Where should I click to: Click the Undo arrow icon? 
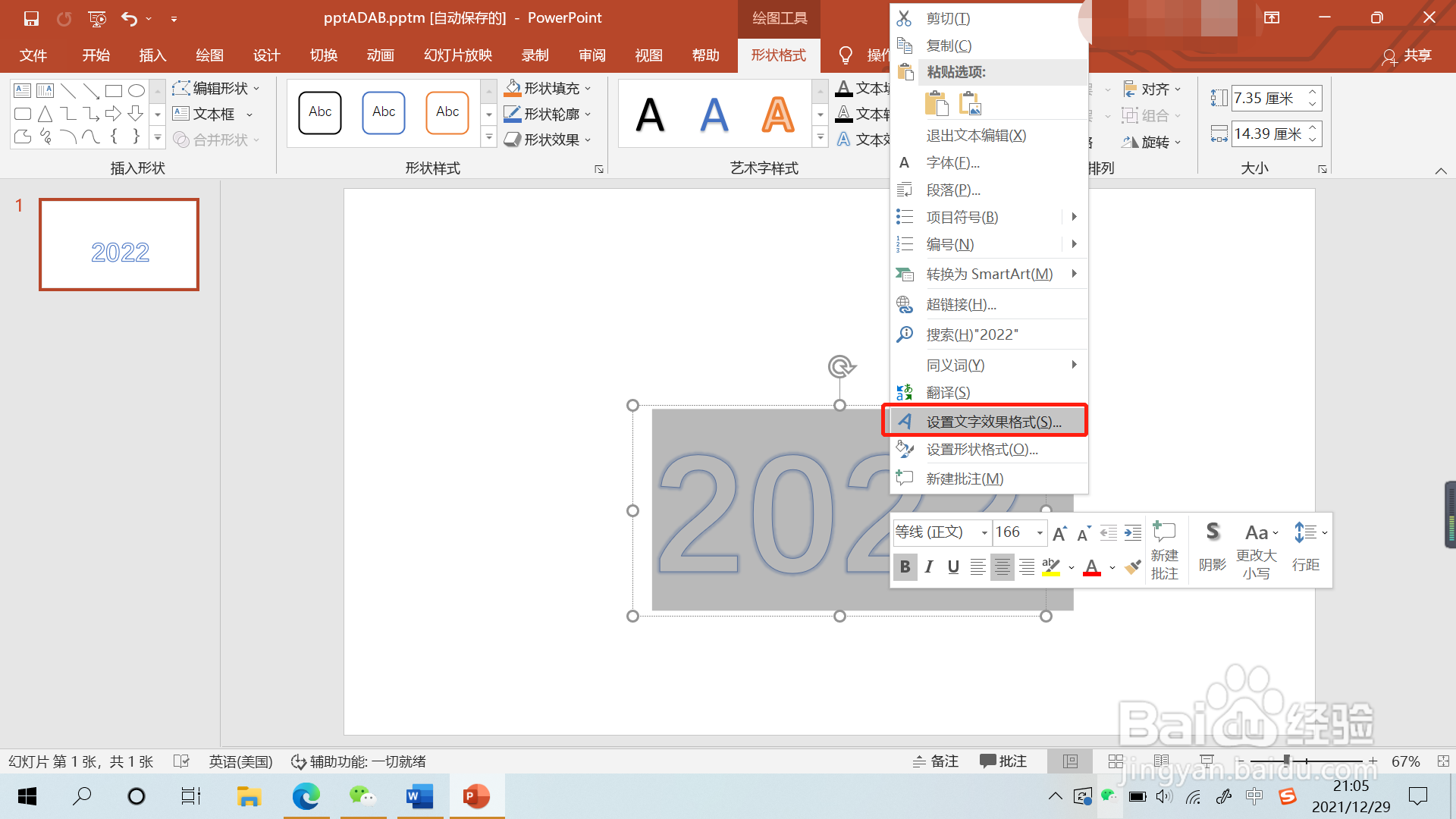click(x=129, y=18)
